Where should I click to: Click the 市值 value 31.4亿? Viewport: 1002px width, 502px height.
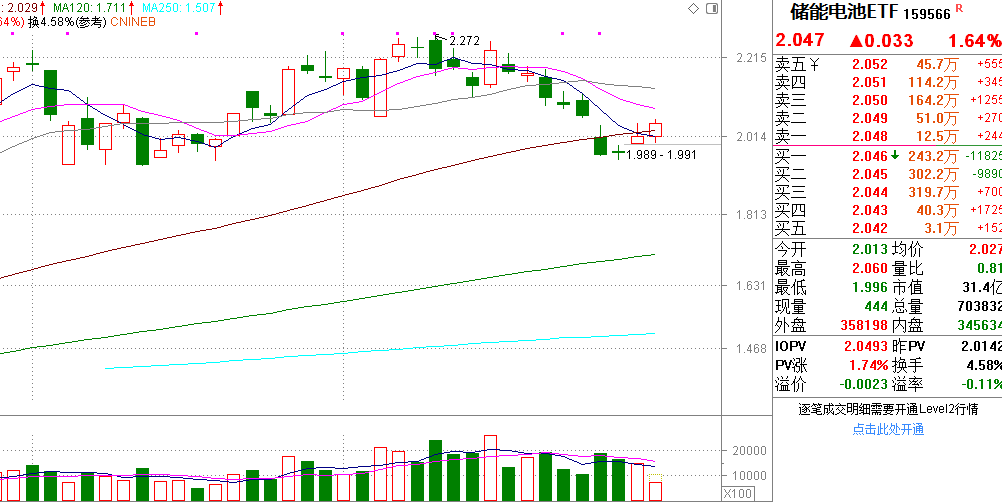tap(980, 287)
